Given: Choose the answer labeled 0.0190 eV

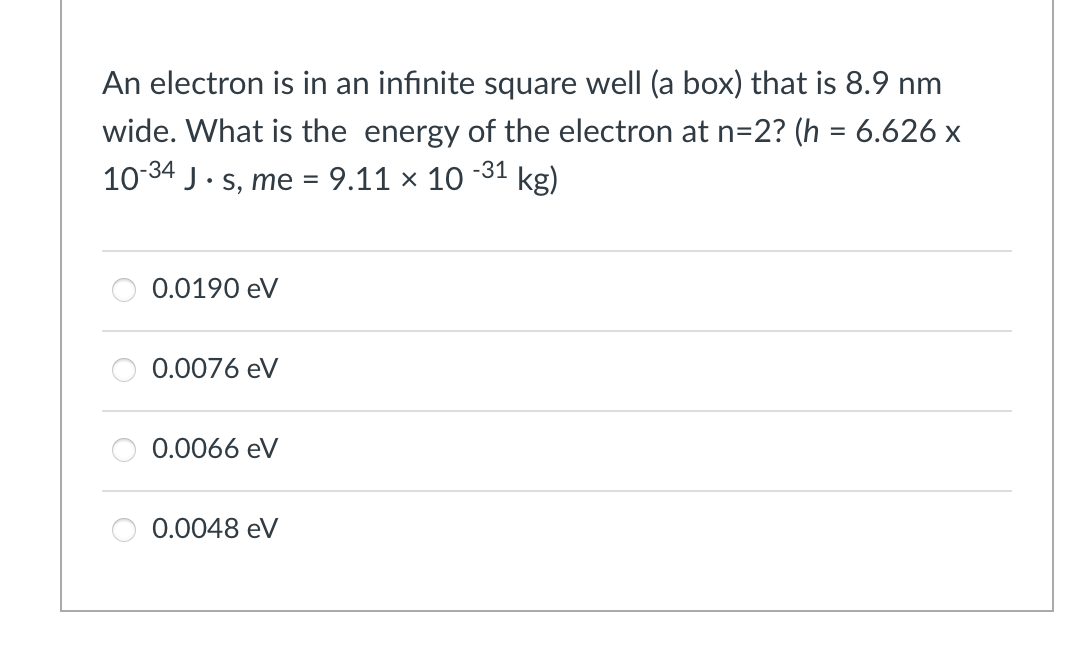Looking at the screenshot, I should 215,289.
